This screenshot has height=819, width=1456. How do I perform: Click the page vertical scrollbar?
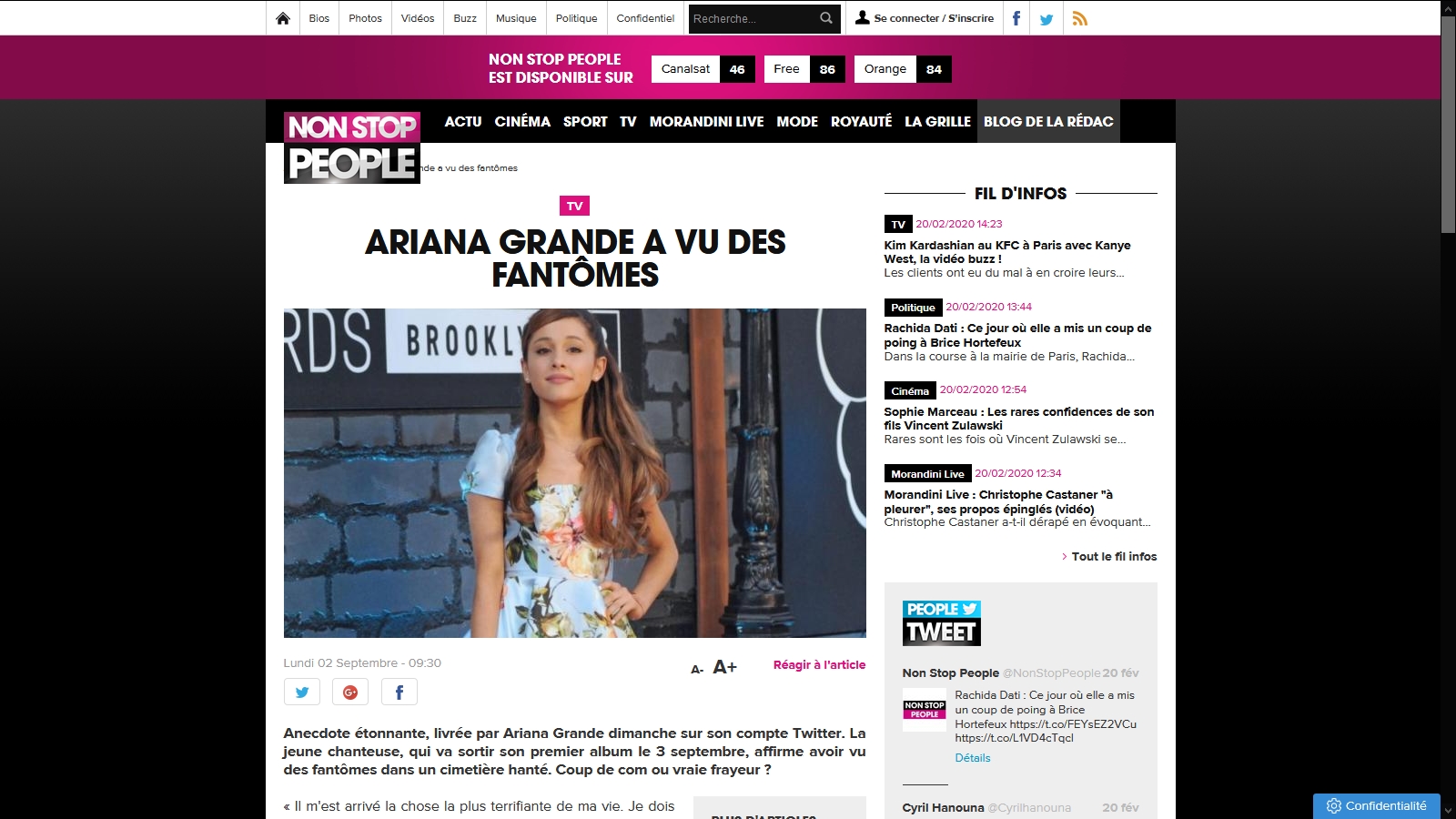click(1448, 409)
